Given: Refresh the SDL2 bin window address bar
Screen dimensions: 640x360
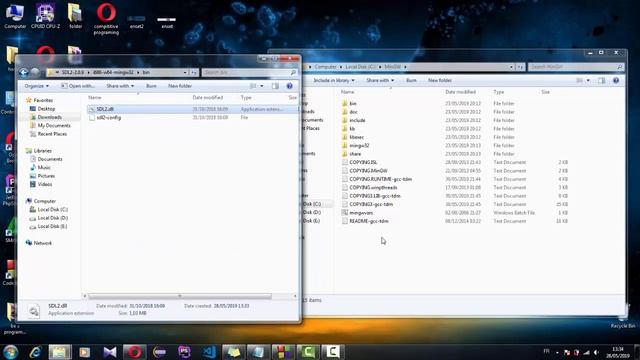Looking at the screenshot, I should pyautogui.click(x=194, y=73).
